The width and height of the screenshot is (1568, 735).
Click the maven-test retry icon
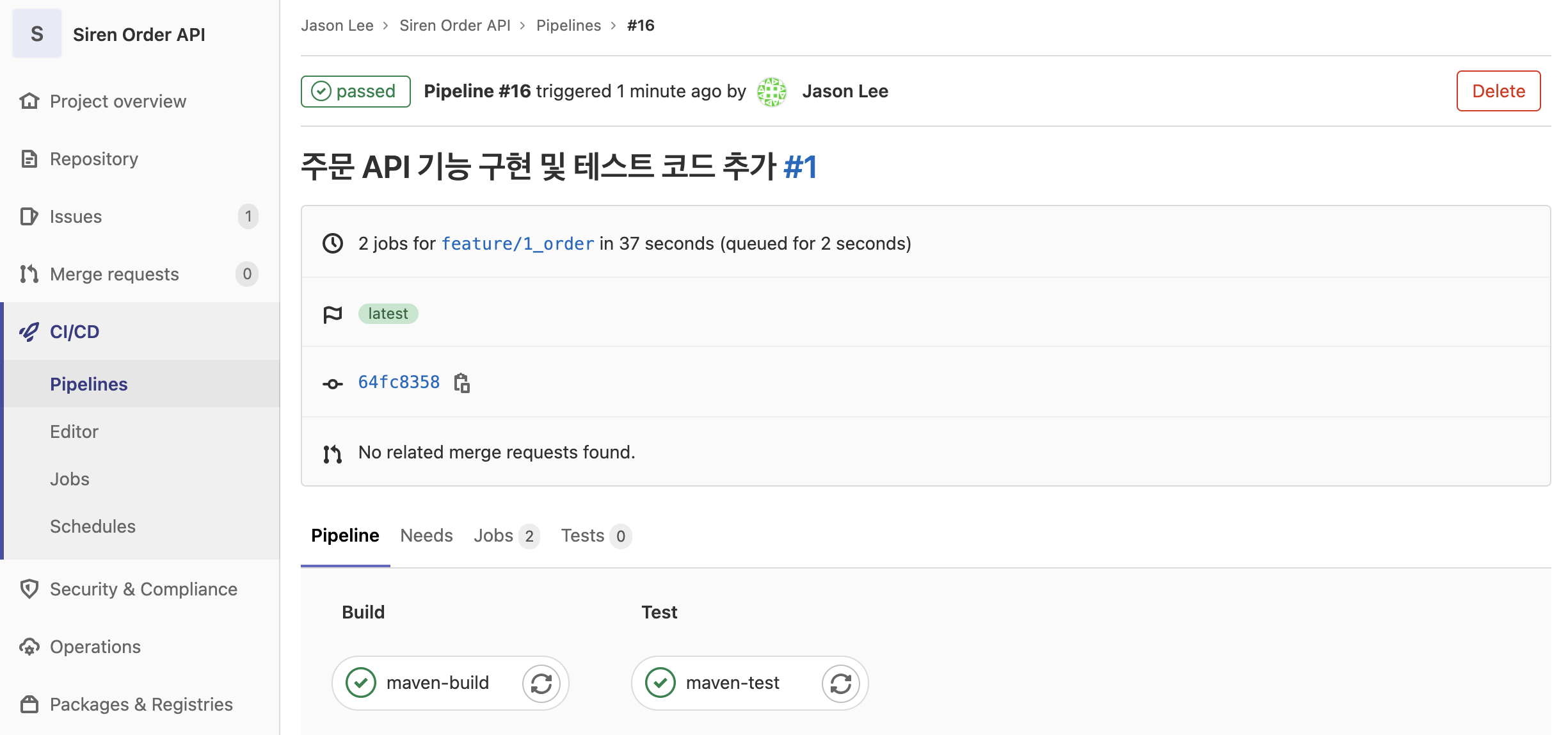[839, 682]
